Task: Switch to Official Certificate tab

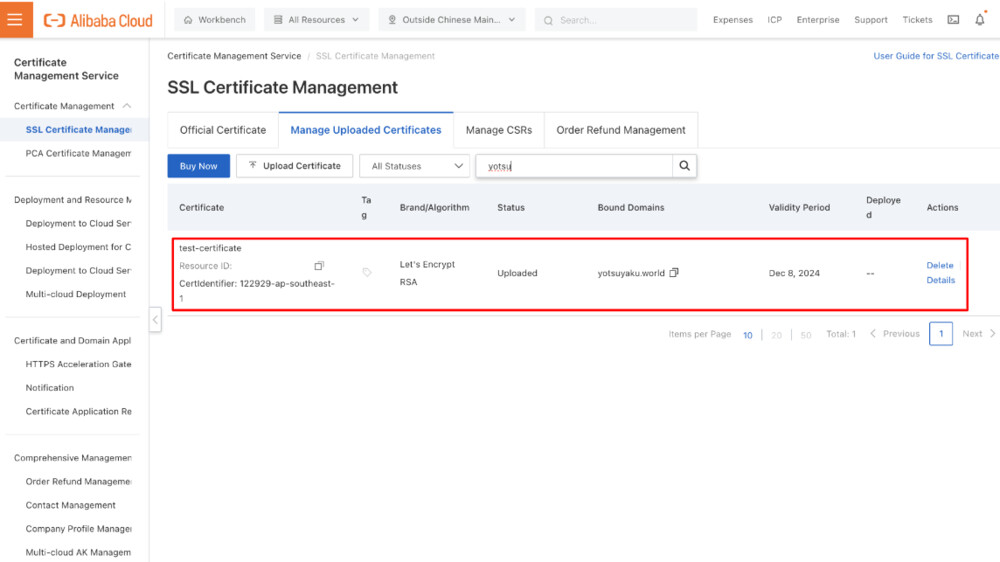Action: click(x=223, y=130)
